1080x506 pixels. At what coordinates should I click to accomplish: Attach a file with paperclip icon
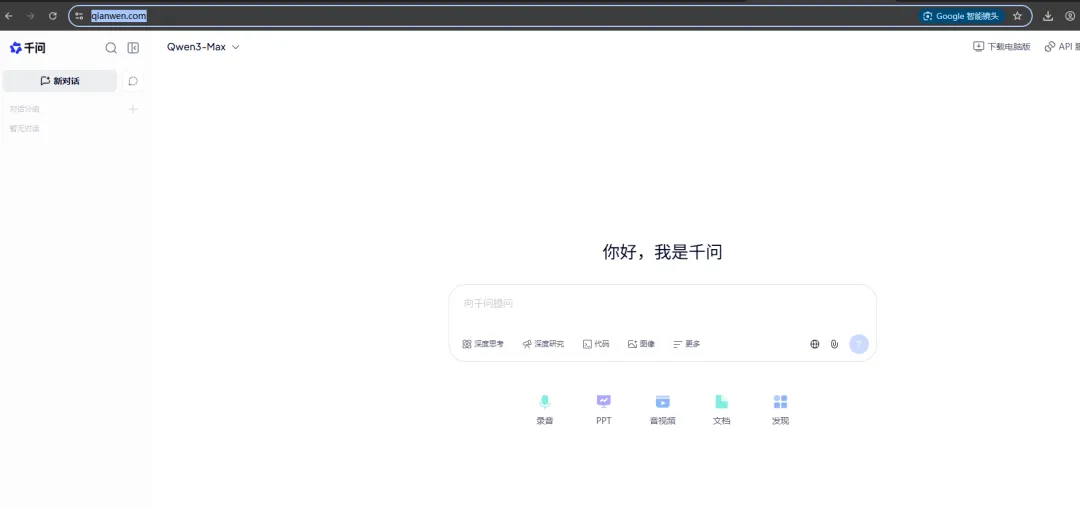(x=834, y=344)
